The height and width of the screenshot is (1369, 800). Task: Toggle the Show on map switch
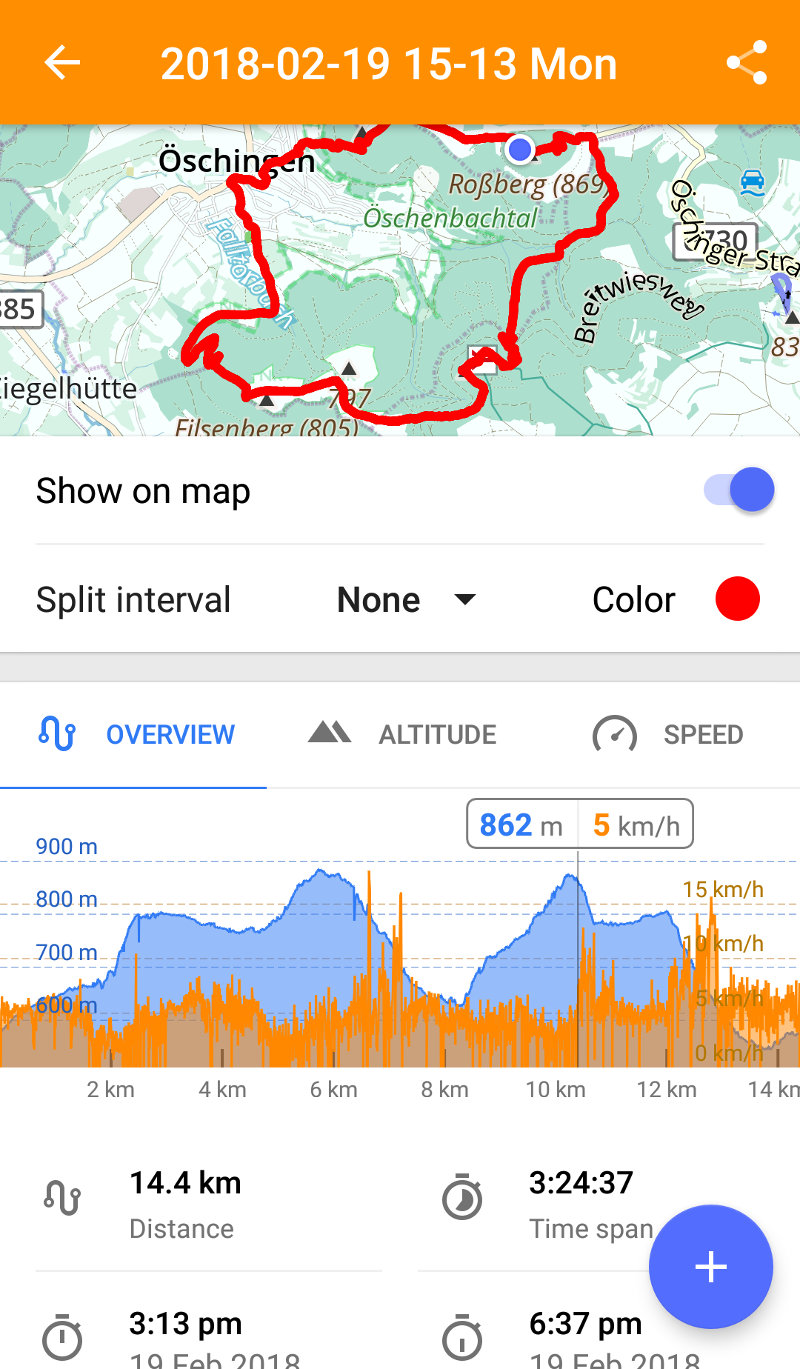tap(740, 491)
